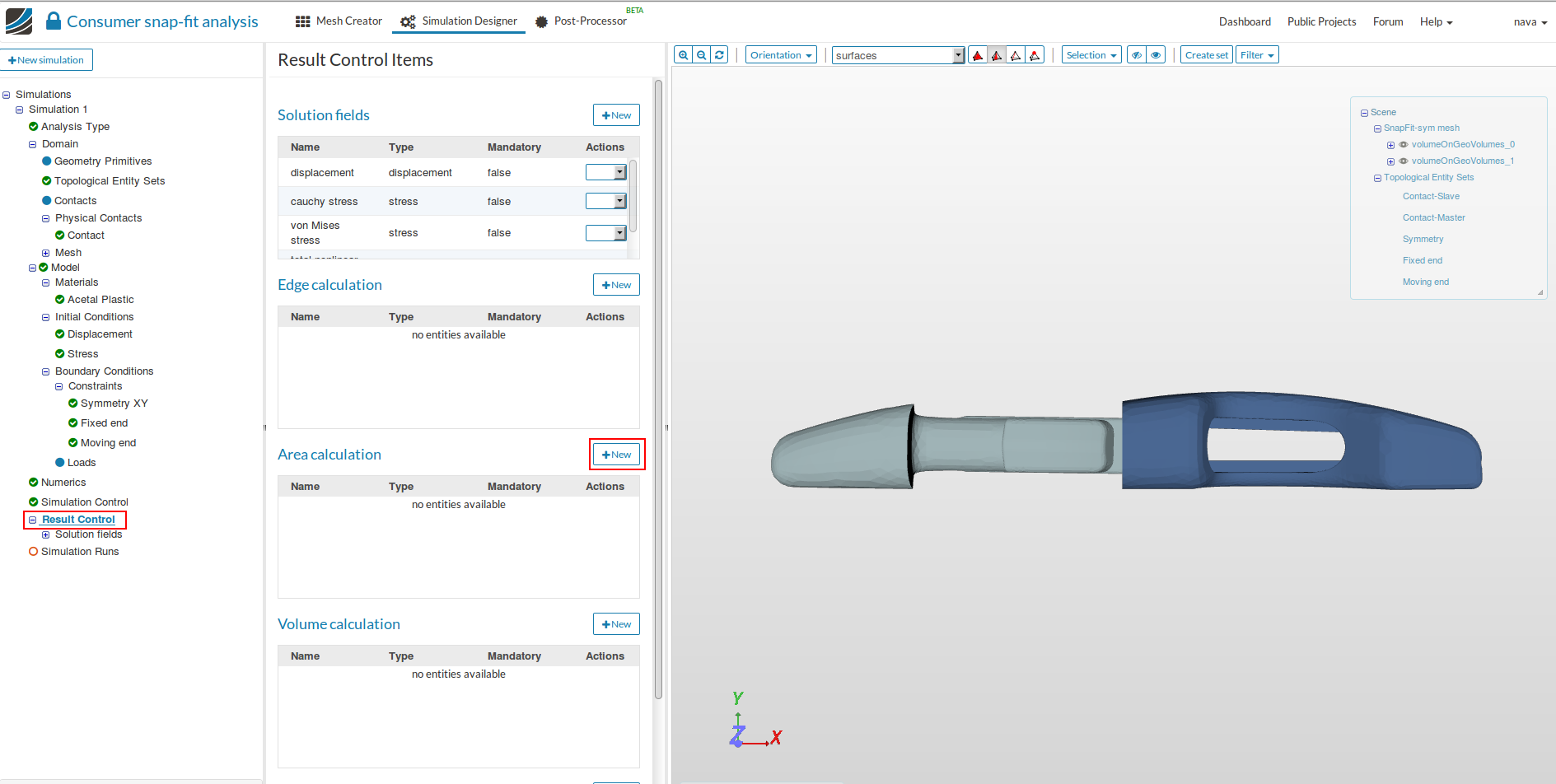Open the cauchy stress row actions dropdown
Image resolution: width=1556 pixels, height=784 pixels.
(606, 201)
